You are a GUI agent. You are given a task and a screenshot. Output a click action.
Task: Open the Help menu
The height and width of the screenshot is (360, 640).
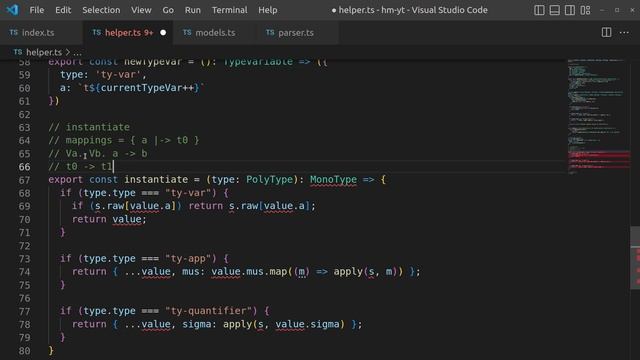(x=268, y=10)
